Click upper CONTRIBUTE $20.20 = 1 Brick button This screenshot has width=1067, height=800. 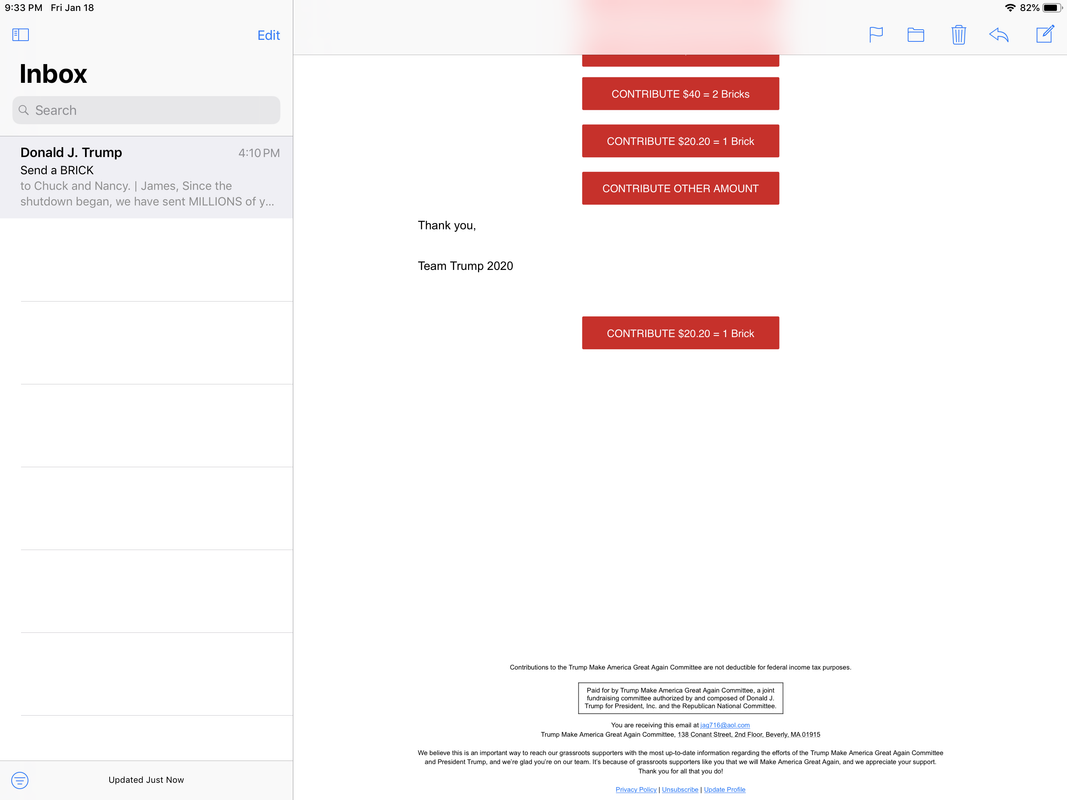680,141
